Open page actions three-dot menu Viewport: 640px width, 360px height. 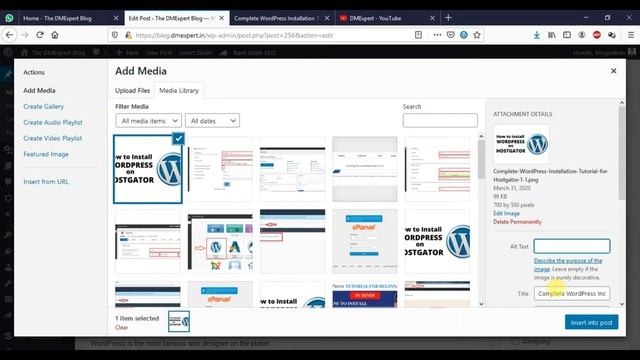pyautogui.click(x=437, y=35)
